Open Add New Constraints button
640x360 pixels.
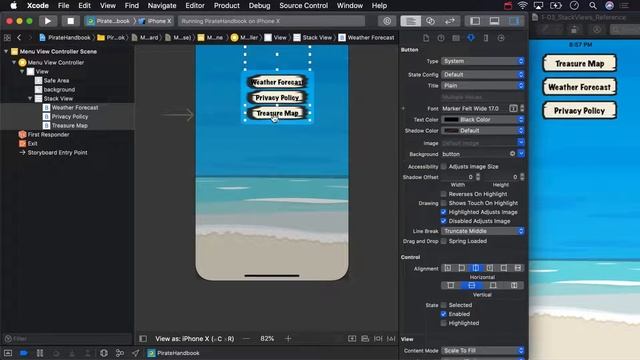click(x=378, y=338)
